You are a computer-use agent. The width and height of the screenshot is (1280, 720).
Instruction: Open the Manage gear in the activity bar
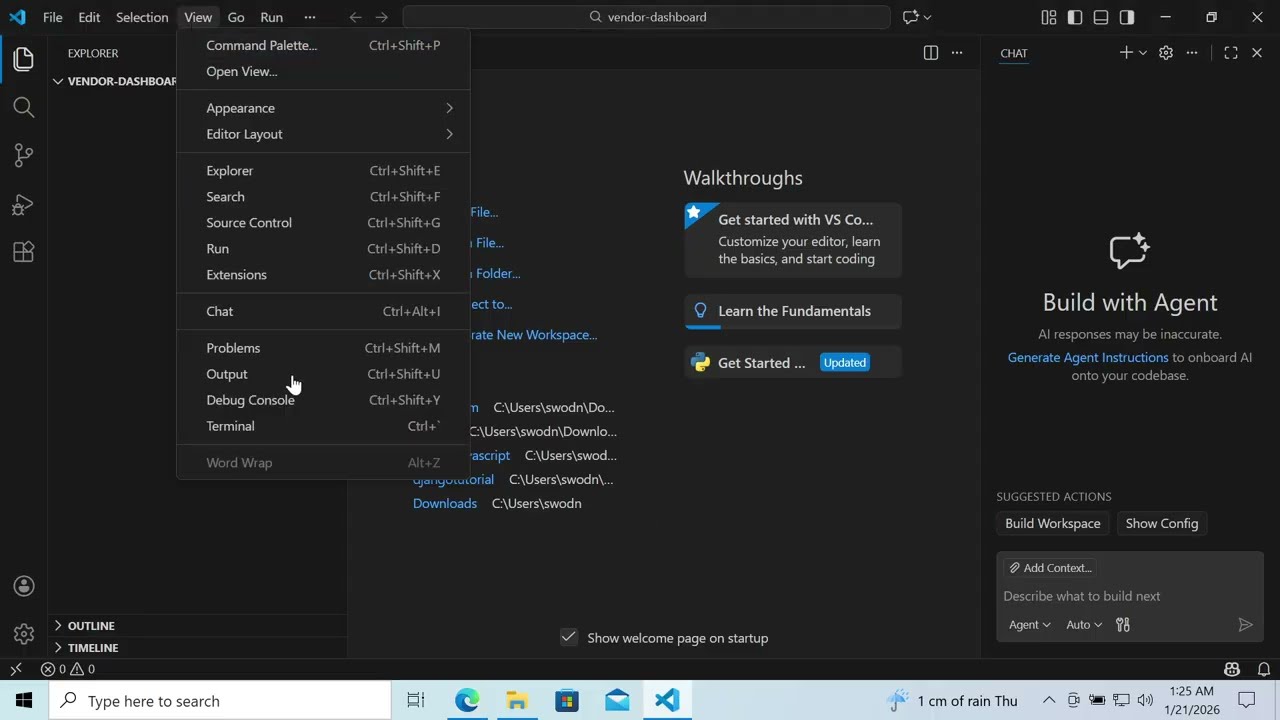[x=24, y=634]
